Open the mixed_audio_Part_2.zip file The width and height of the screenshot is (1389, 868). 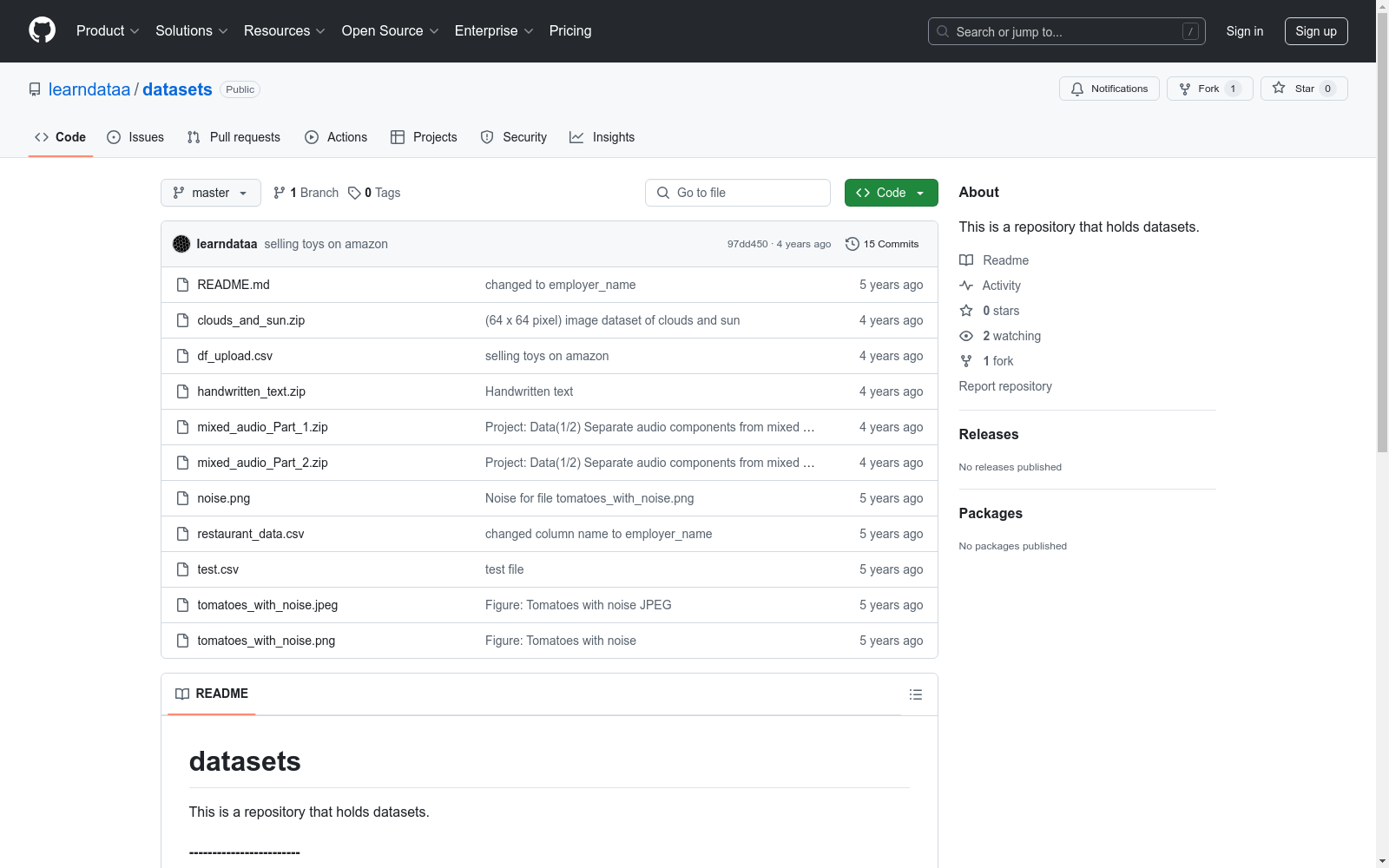coord(262,463)
